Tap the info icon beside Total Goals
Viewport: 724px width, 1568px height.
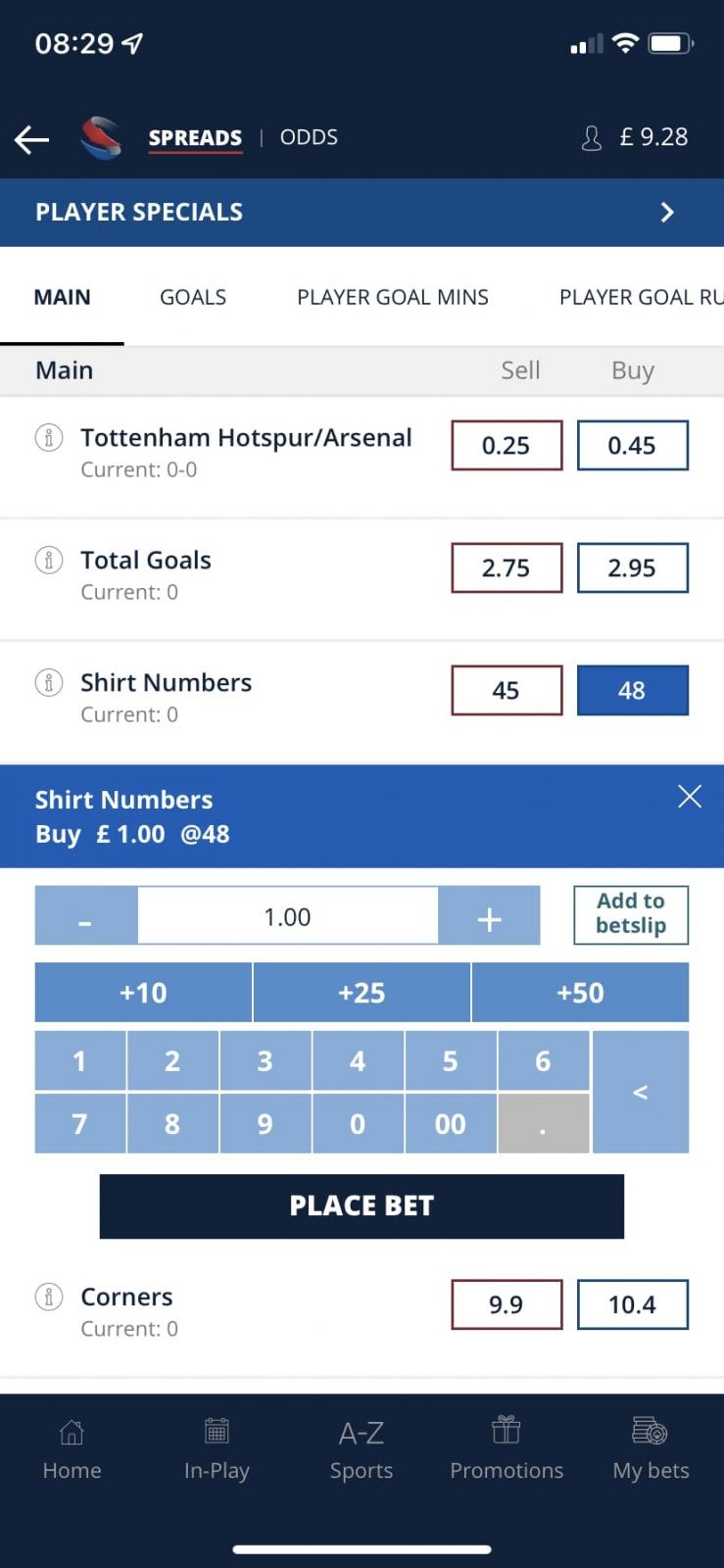(49, 560)
